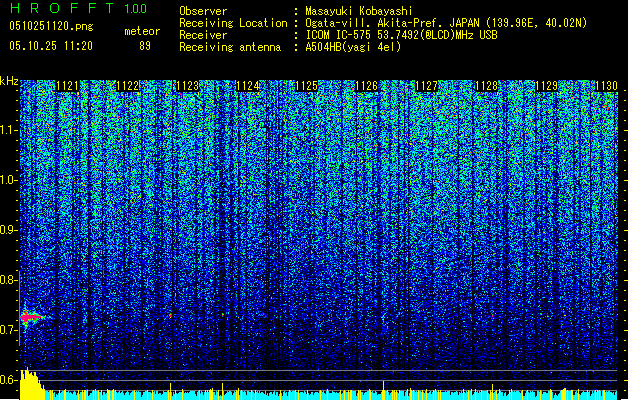Click the date stamp 05.10.25 11:20
Image resolution: width=629 pixels, height=400 pixels.
(x=51, y=46)
